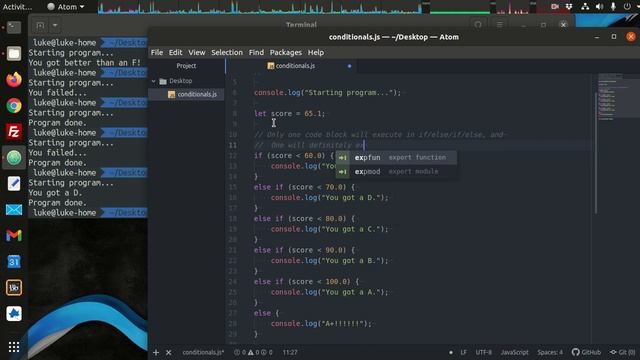Collapse the Desktop folder in tree view
Image resolution: width=640 pixels, height=360 pixels.
pyautogui.click(x=154, y=81)
